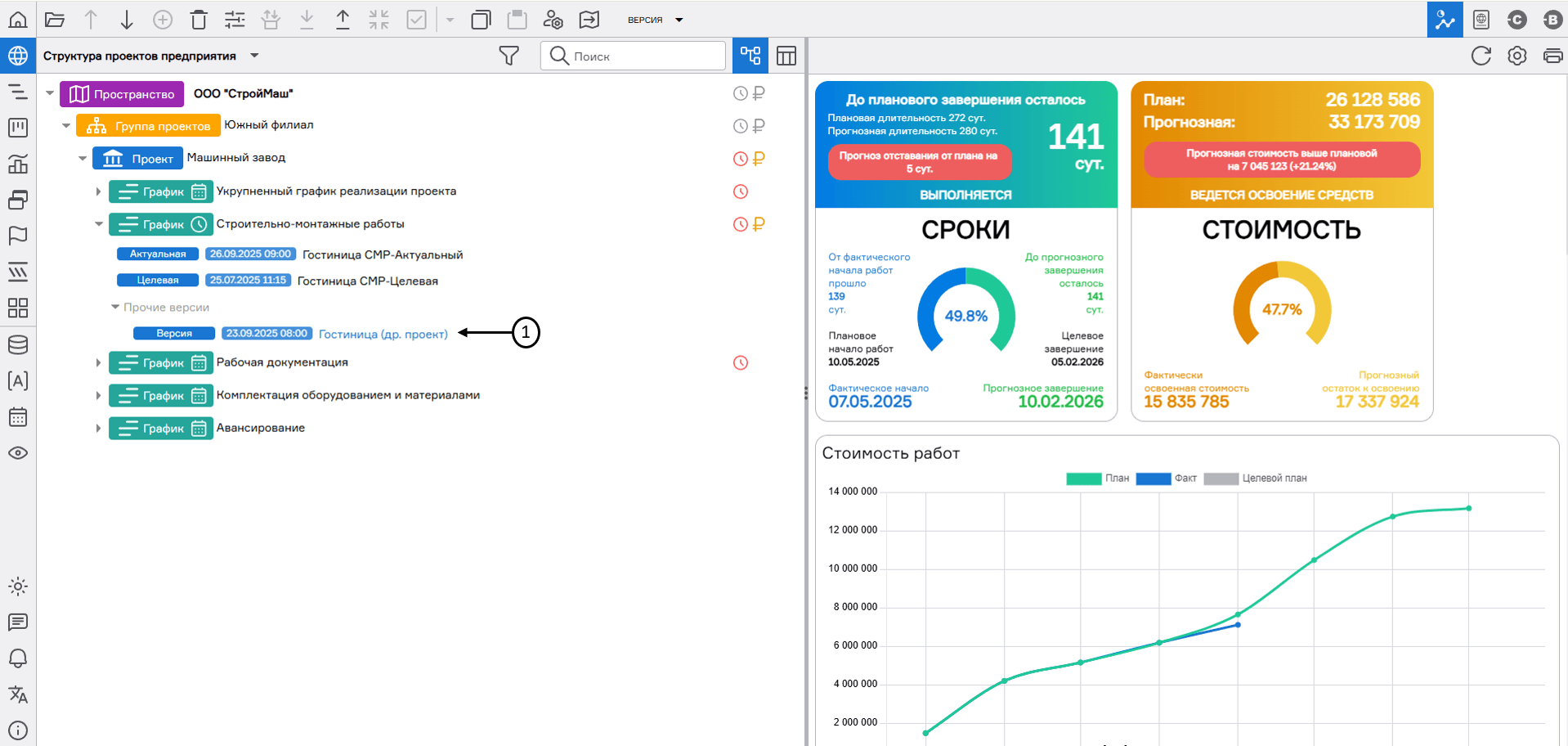This screenshot has width=1568, height=746.
Task: Click the trash delete icon
Action: 199,20
